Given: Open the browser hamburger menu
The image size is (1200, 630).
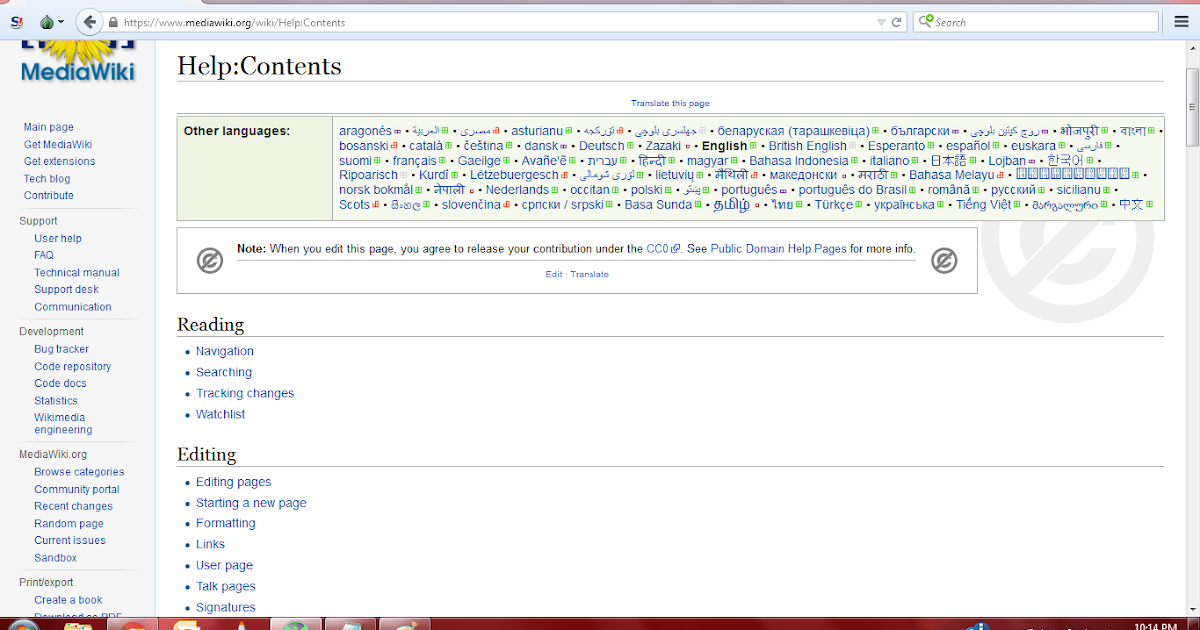Looking at the screenshot, I should coord(1179,22).
